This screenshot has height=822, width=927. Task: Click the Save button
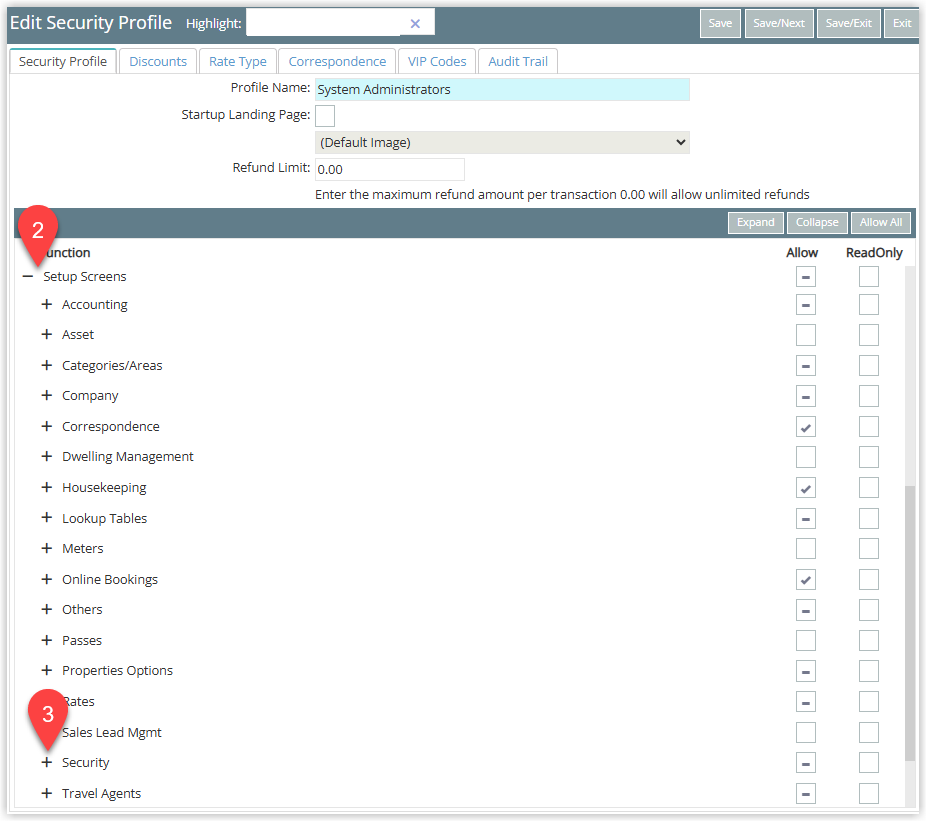[720, 24]
